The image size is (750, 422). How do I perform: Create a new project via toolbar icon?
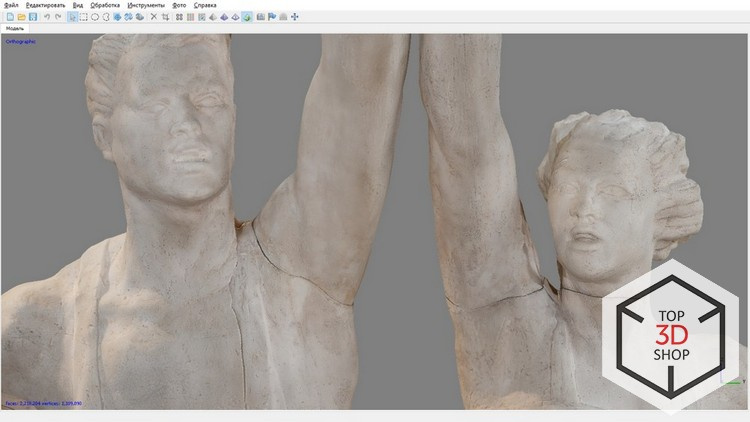(x=10, y=17)
